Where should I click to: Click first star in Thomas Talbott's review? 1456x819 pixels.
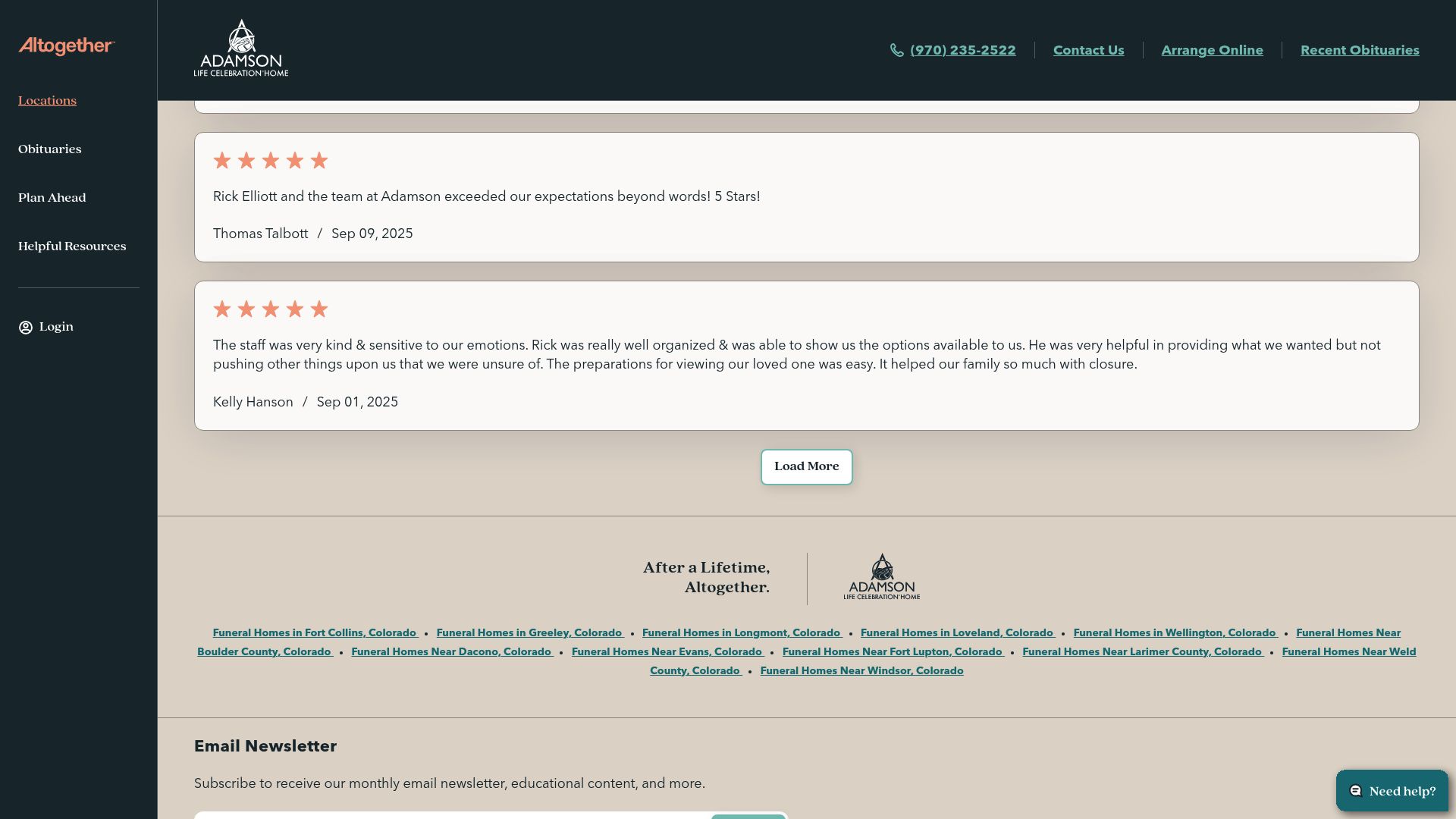click(222, 161)
